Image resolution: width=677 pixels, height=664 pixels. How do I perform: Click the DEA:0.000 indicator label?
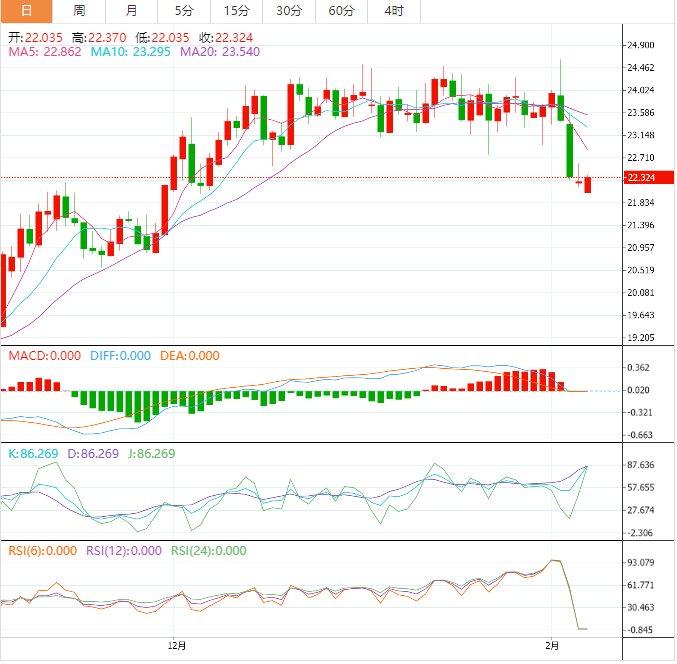[190, 356]
